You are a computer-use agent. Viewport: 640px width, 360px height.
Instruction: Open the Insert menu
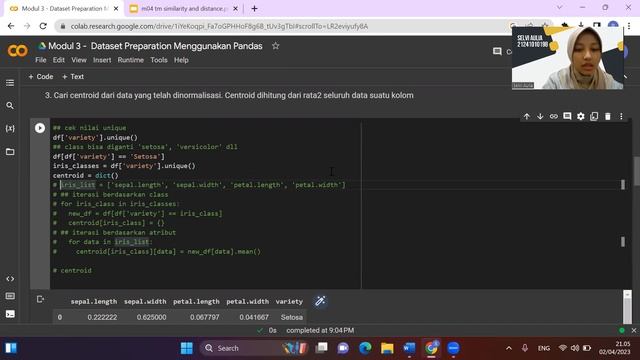[x=102, y=60]
